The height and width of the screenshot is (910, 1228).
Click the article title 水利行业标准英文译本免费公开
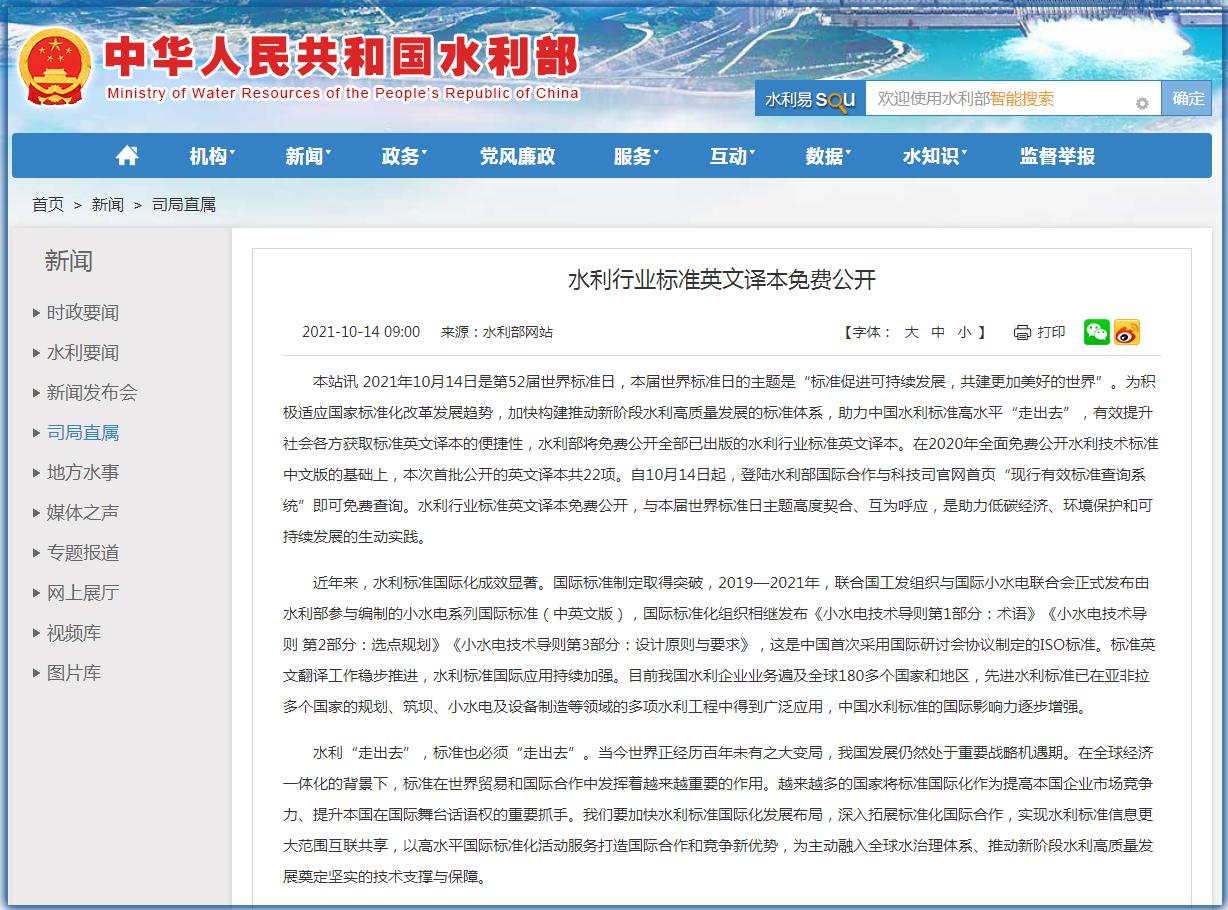tap(722, 280)
